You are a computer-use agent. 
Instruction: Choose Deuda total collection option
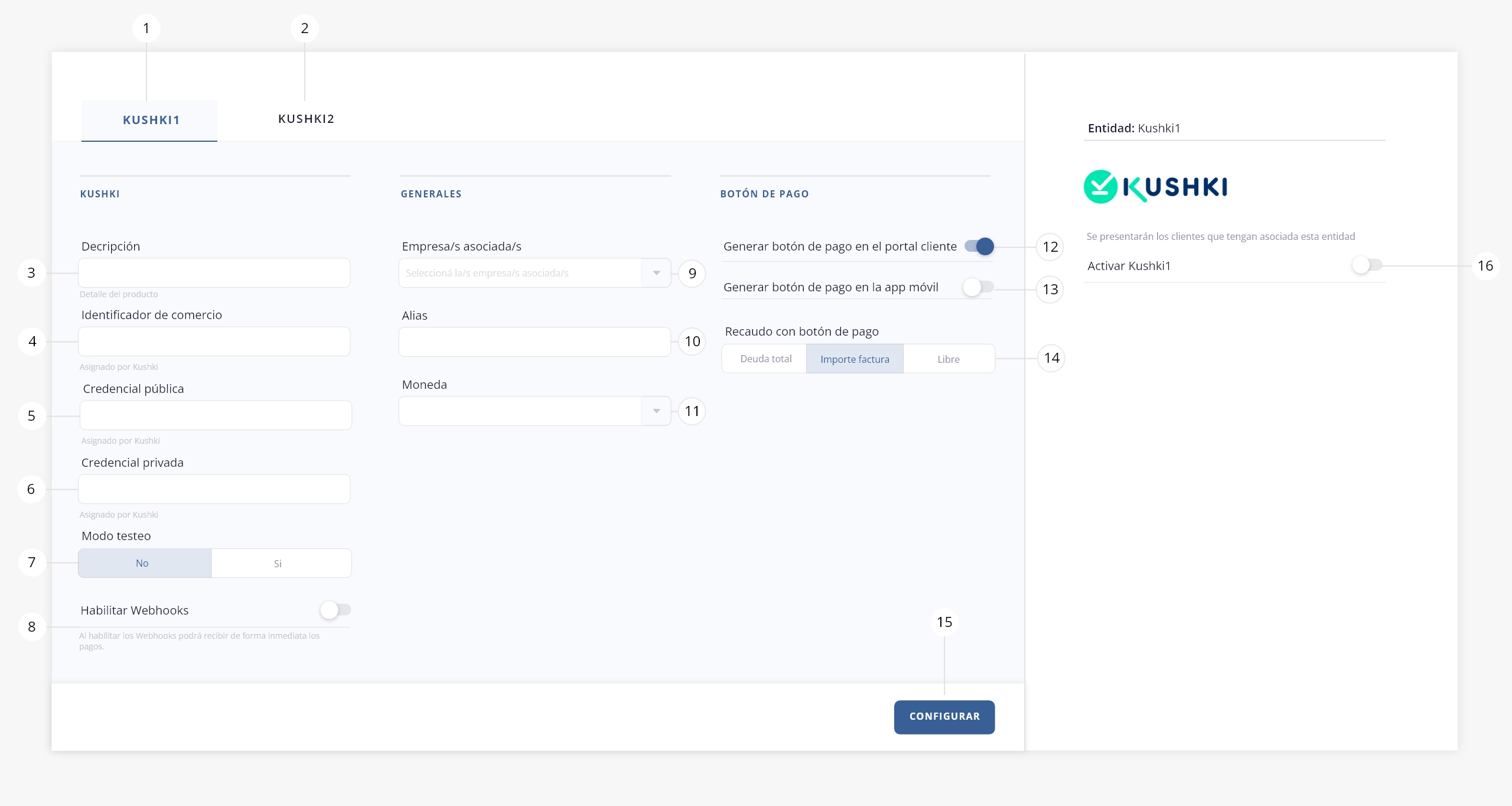pos(765,359)
